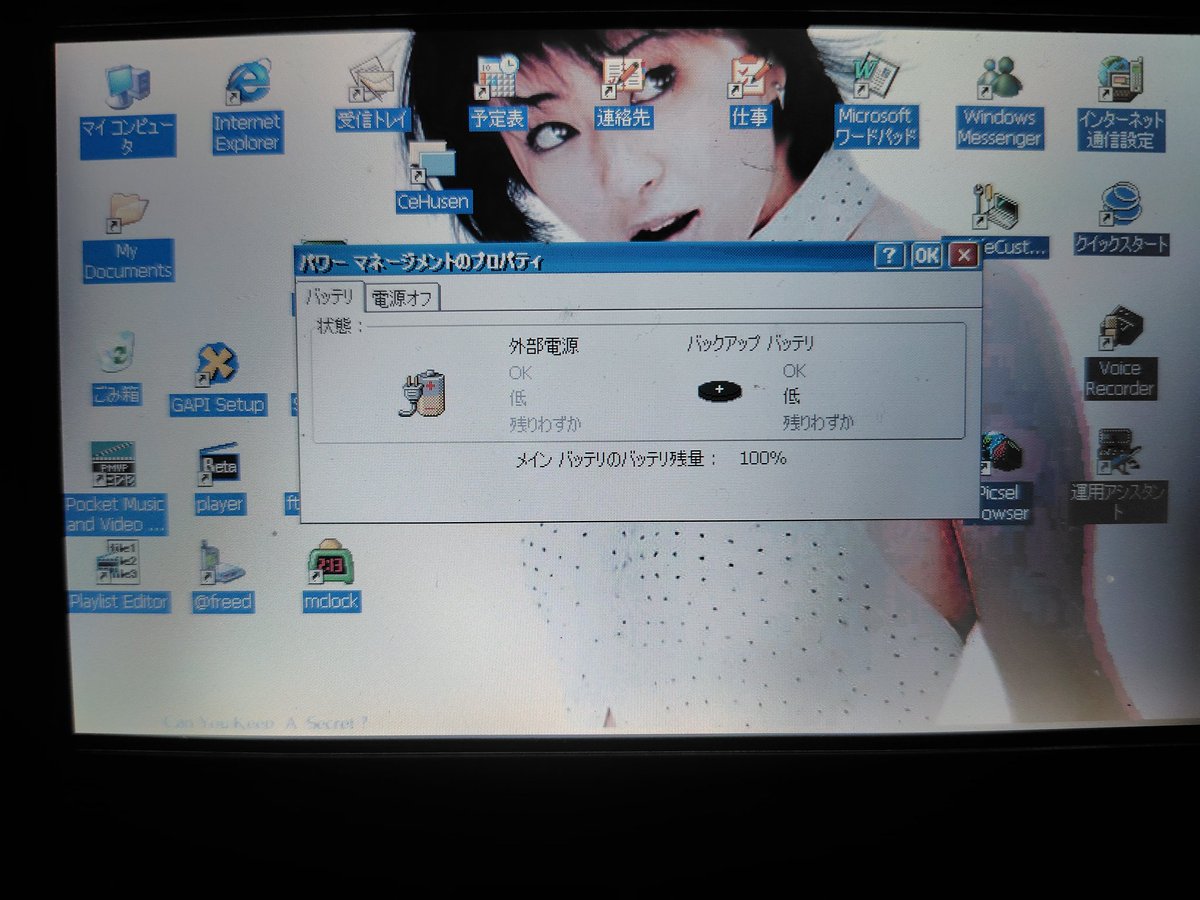Click the ? help button

tap(890, 256)
